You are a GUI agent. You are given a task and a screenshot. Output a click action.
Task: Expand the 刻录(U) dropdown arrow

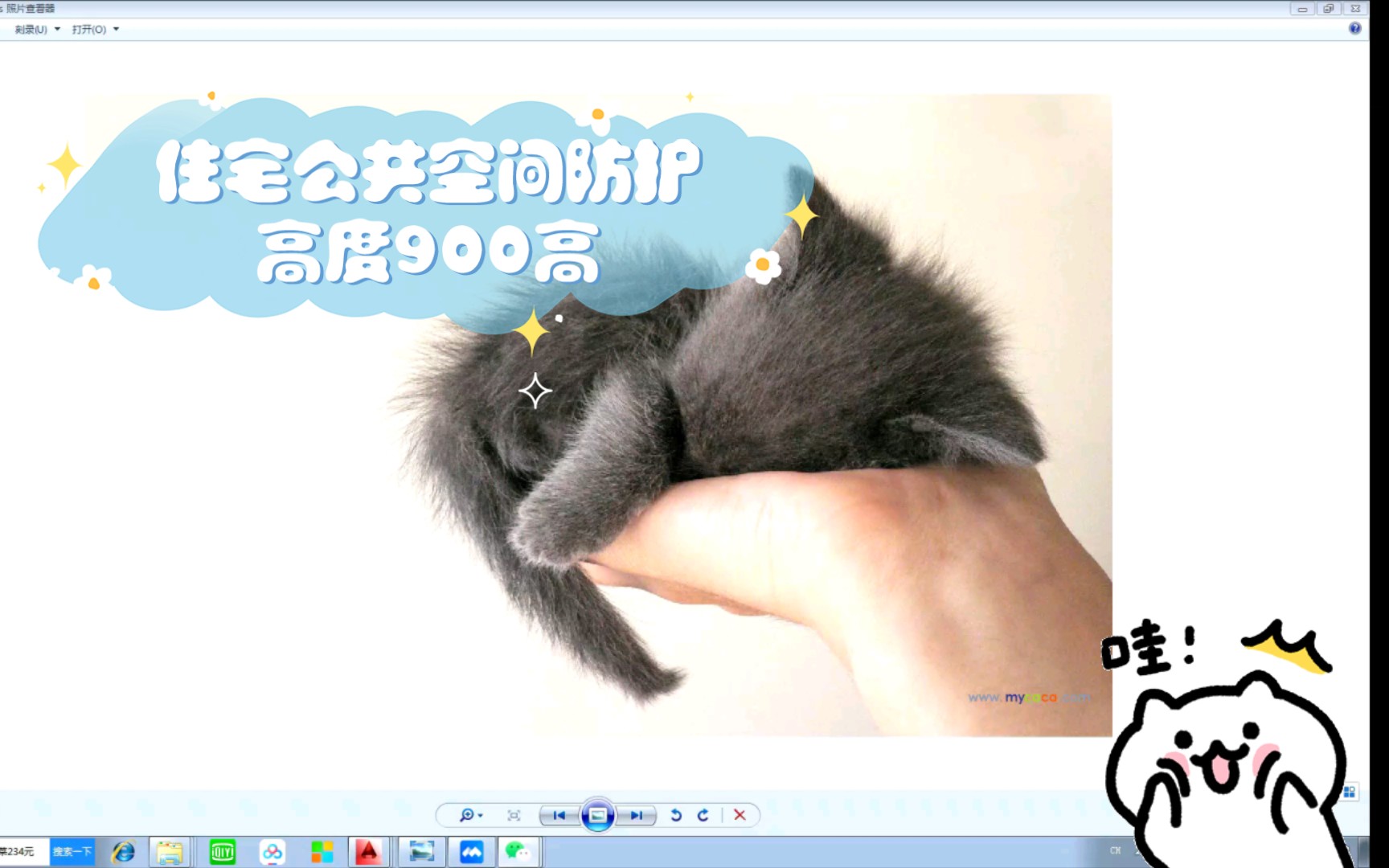click(57, 29)
